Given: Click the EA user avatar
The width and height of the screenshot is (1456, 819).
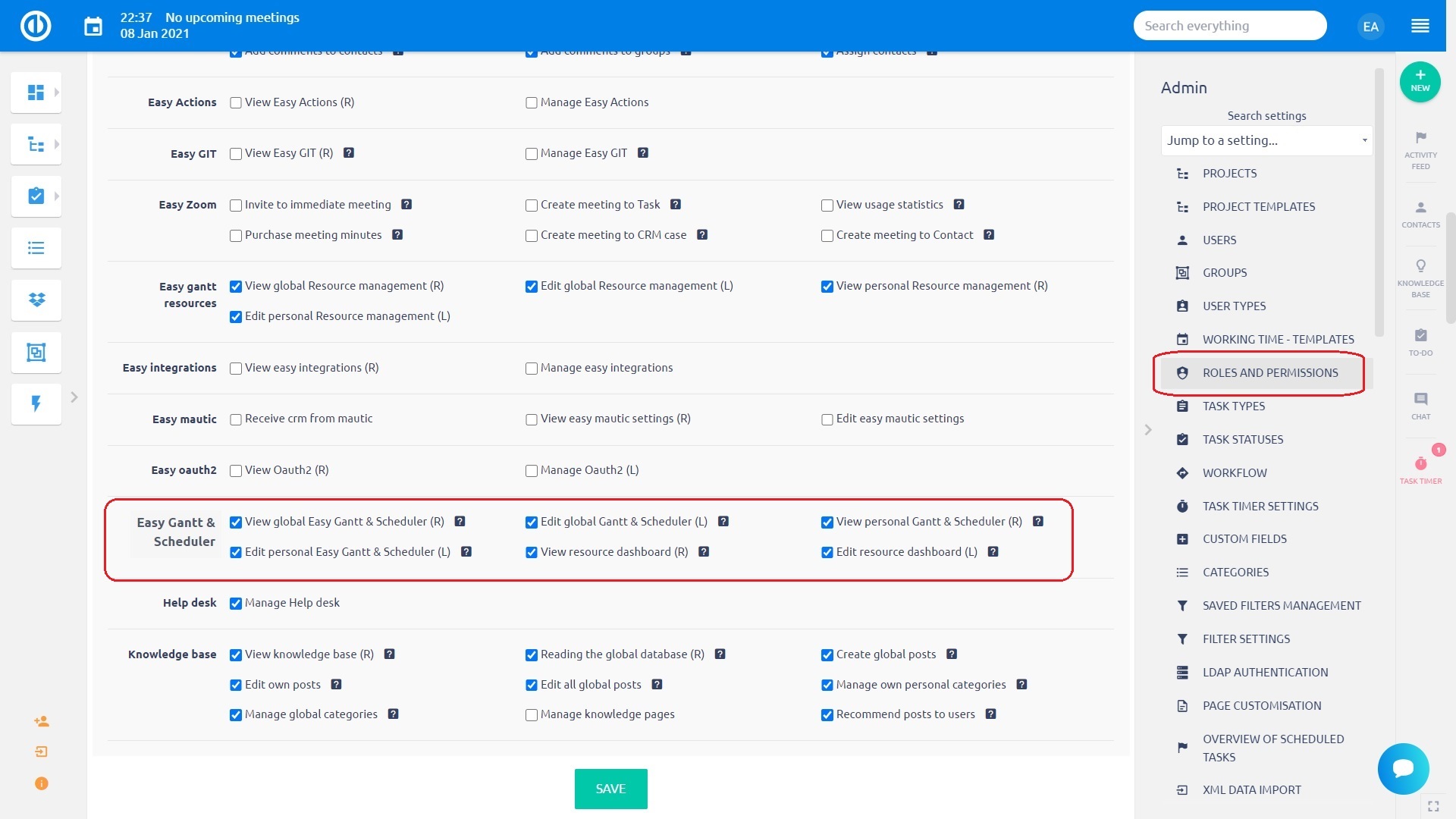Looking at the screenshot, I should point(1370,27).
